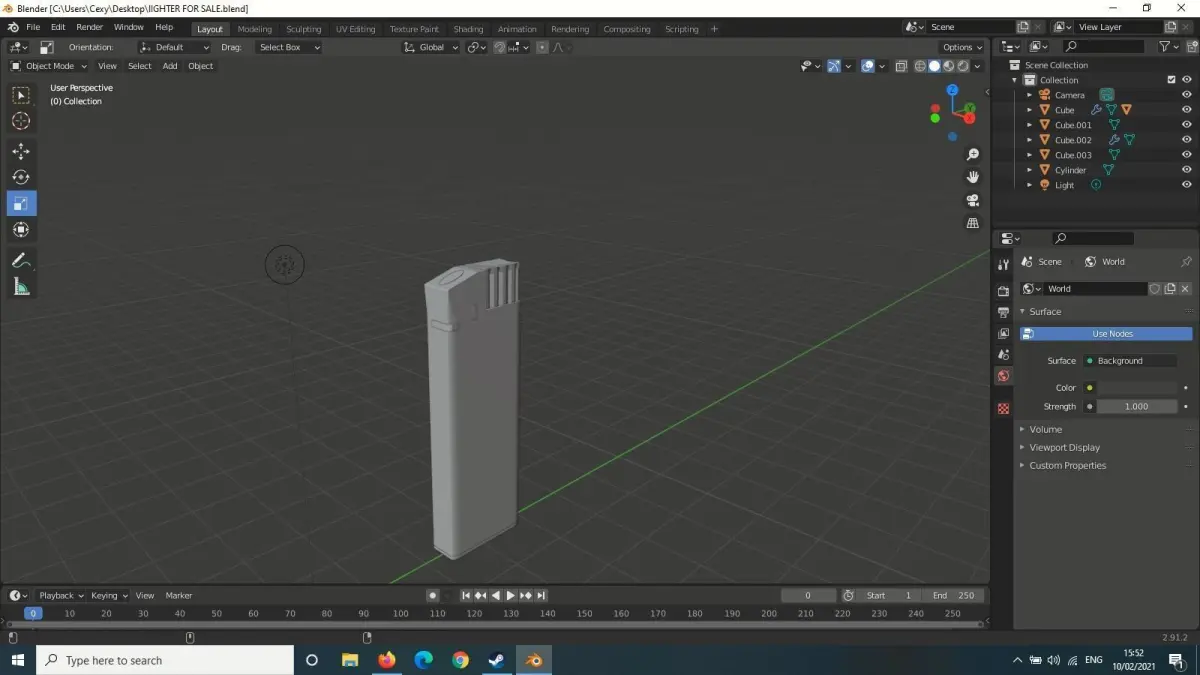Open the Playback popover in timeline
Image resolution: width=1200 pixels, height=675 pixels.
60,595
